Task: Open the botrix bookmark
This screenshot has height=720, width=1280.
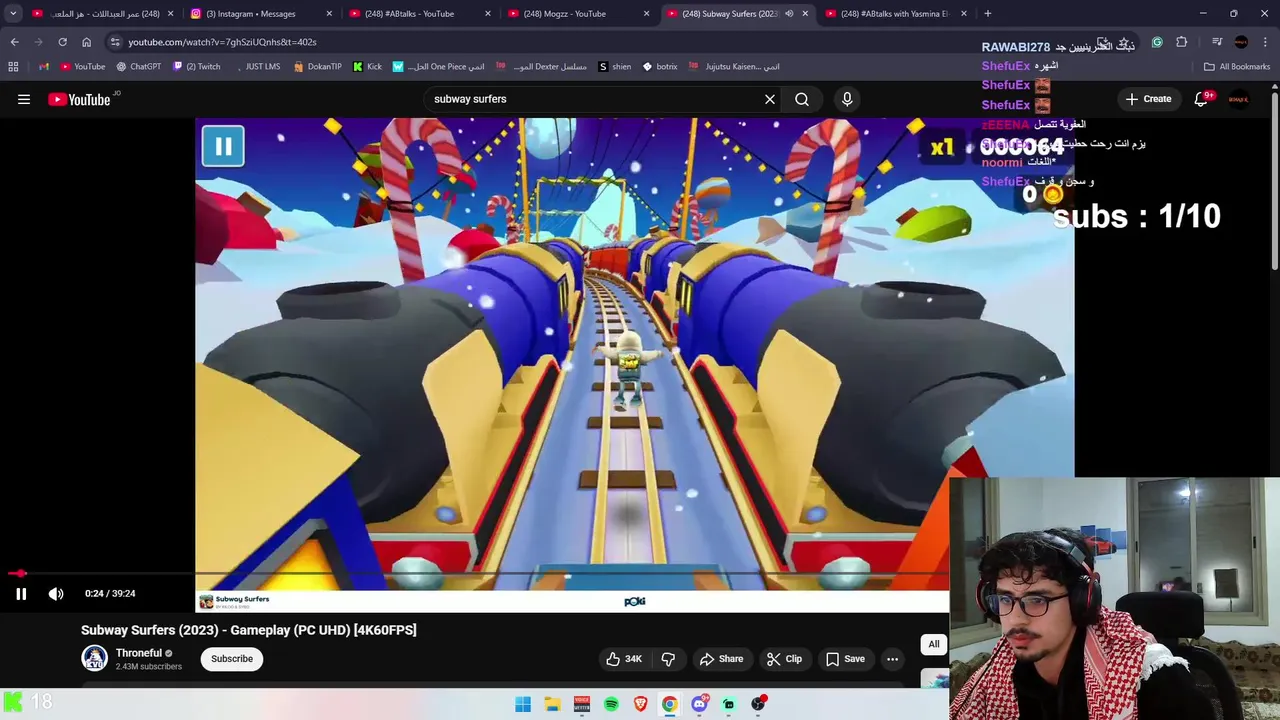Action: click(660, 67)
